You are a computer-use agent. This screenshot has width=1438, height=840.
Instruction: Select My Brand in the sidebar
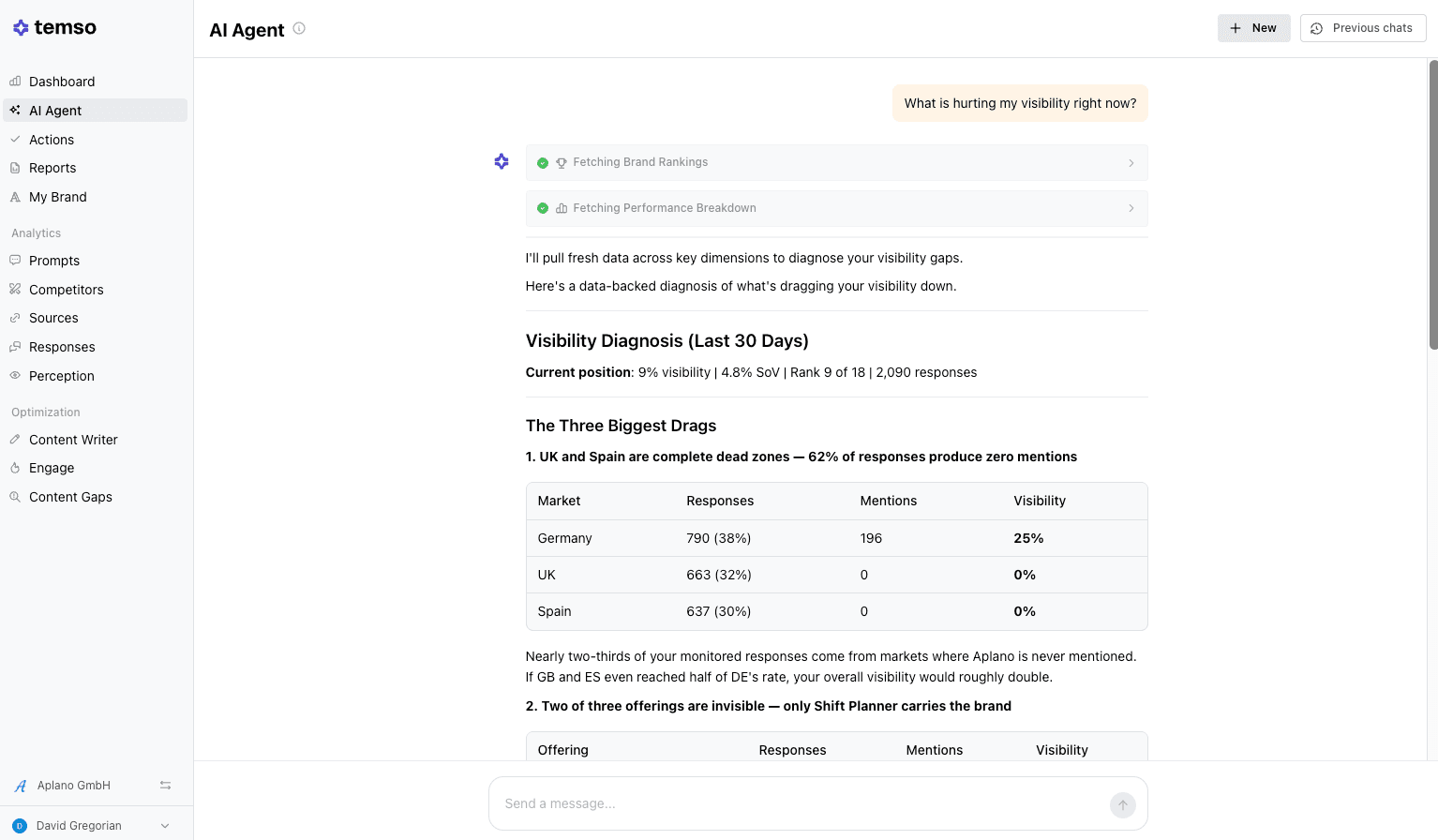57,197
